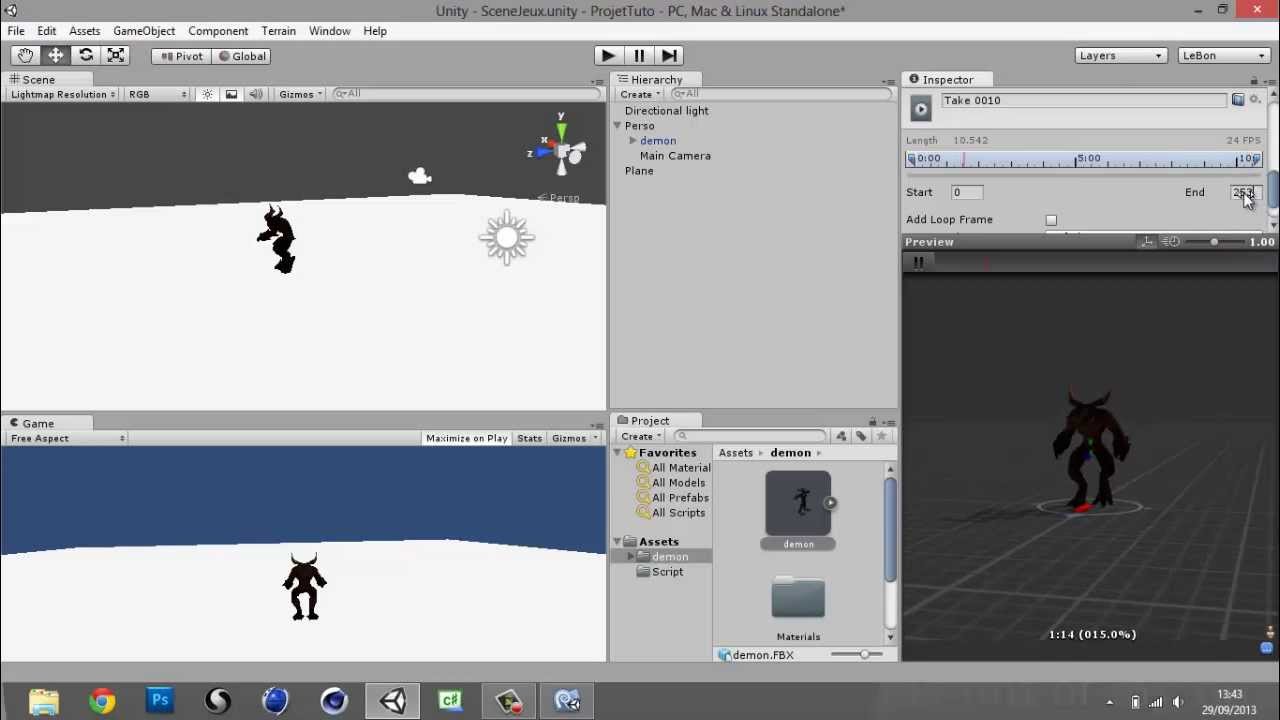Screen dimensions: 1280x720
Task: Click search by label icon in Project
Action: pyautogui.click(x=861, y=437)
